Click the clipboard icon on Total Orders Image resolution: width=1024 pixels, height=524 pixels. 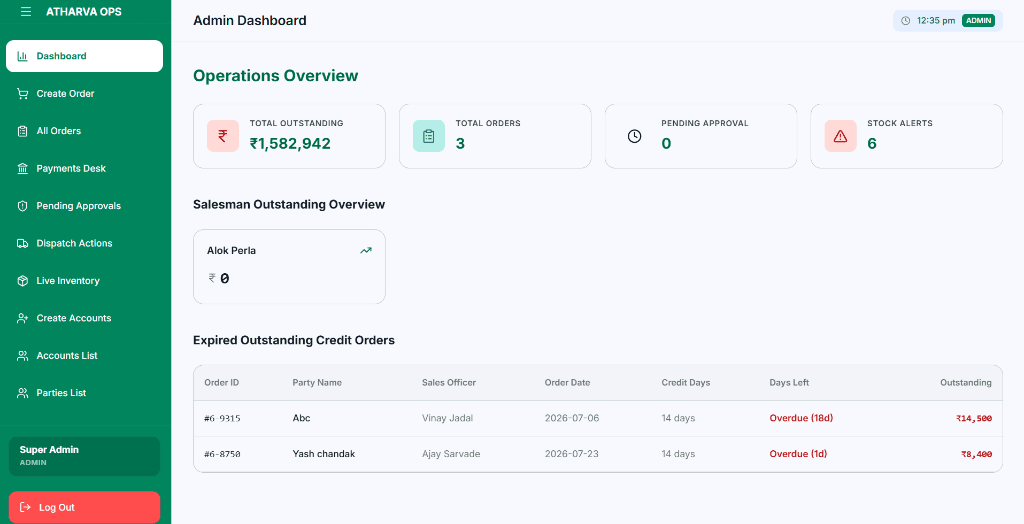pos(428,136)
